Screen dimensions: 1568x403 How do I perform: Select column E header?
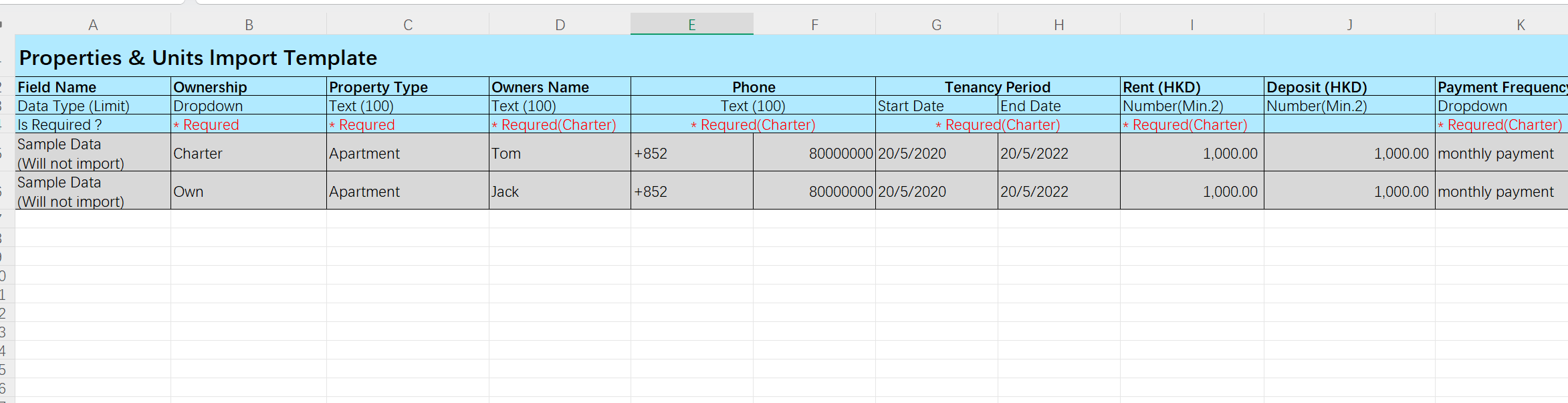click(x=691, y=25)
